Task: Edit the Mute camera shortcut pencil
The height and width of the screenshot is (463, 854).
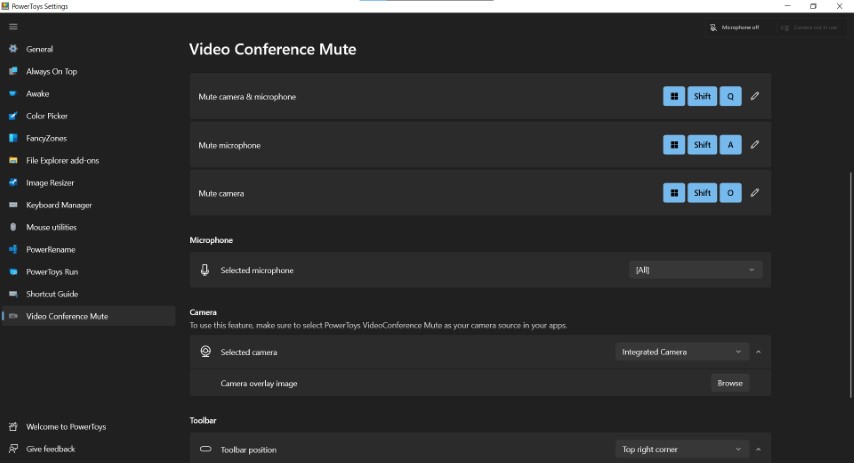Action: [x=755, y=193]
